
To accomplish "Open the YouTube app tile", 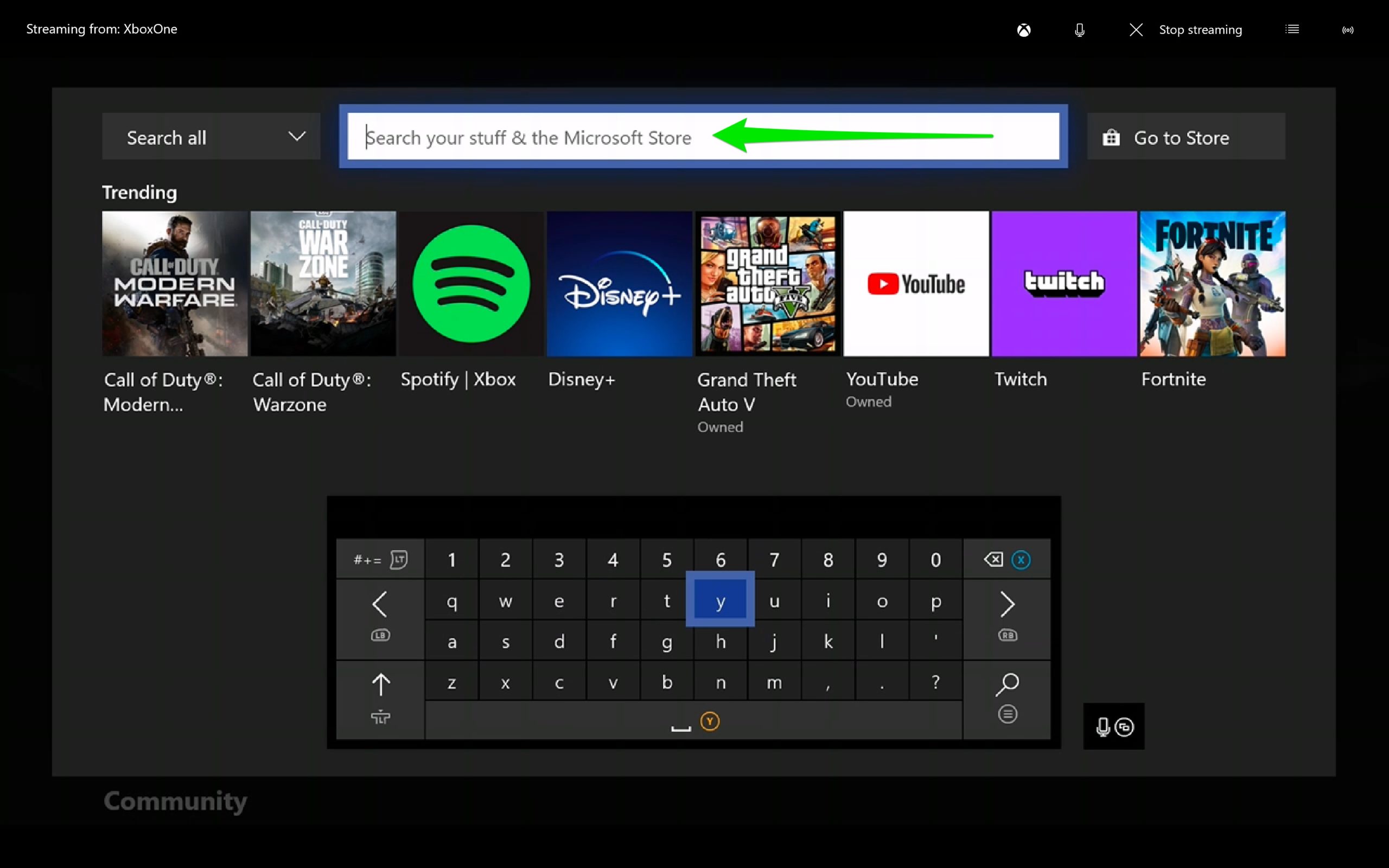I will (916, 284).
